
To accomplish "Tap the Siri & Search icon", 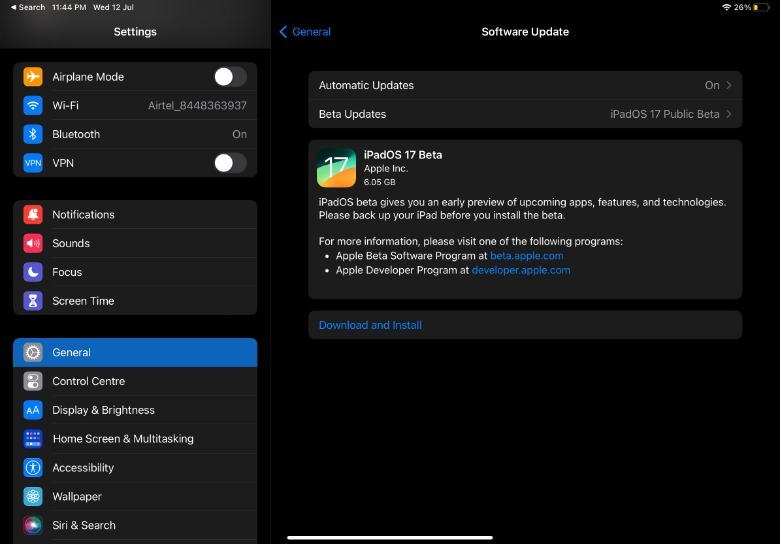I will pyautogui.click(x=33, y=525).
